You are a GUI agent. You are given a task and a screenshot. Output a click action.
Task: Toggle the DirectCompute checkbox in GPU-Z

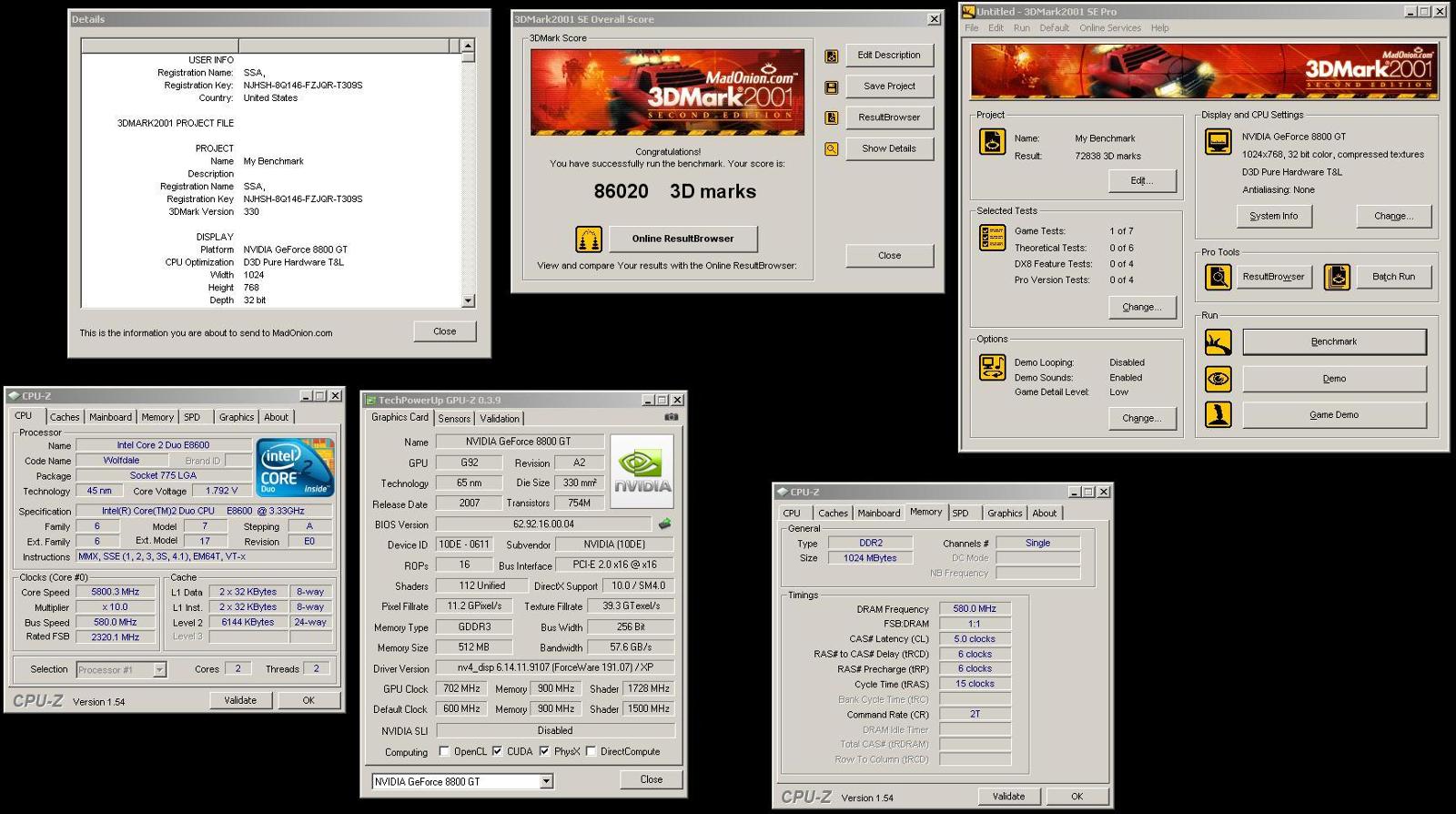click(x=591, y=751)
